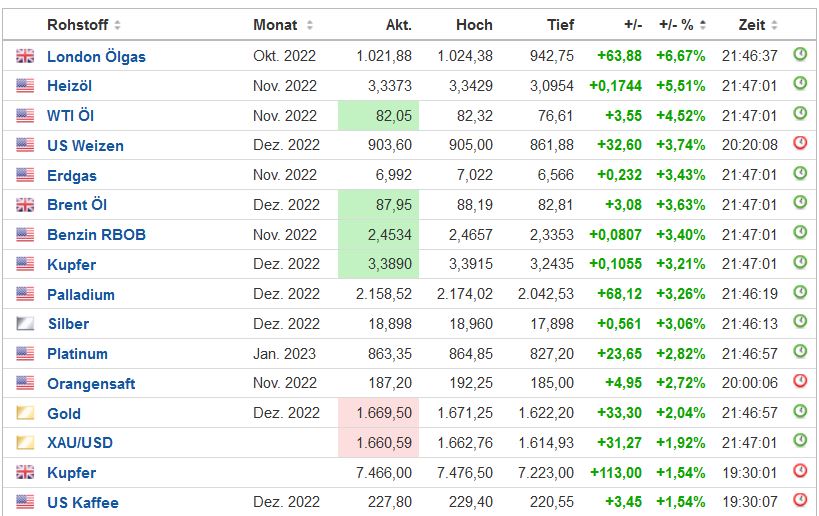Click the UK flag beside Brent Öl
This screenshot has height=516, width=819.
(25, 205)
